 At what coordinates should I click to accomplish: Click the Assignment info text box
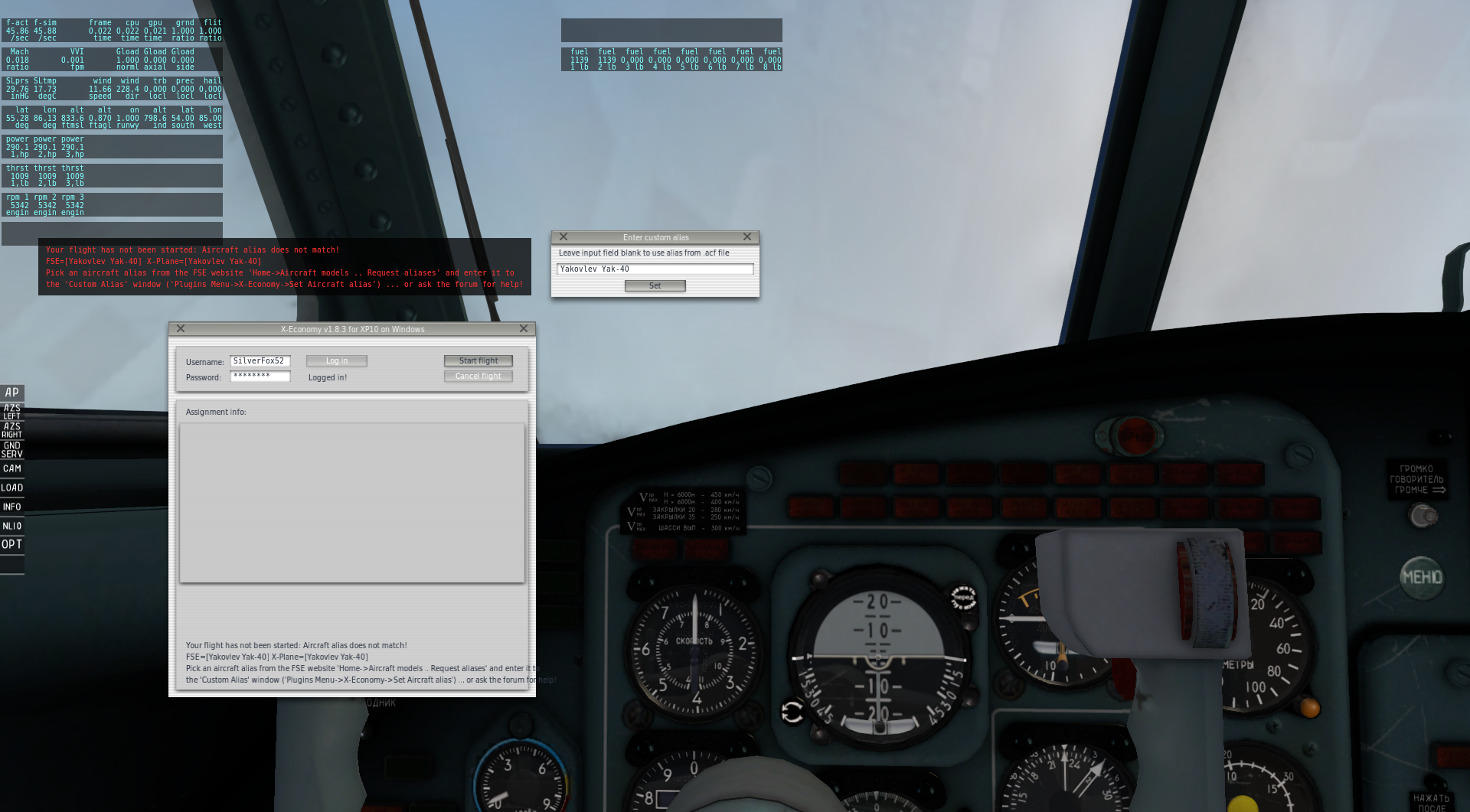(x=352, y=503)
